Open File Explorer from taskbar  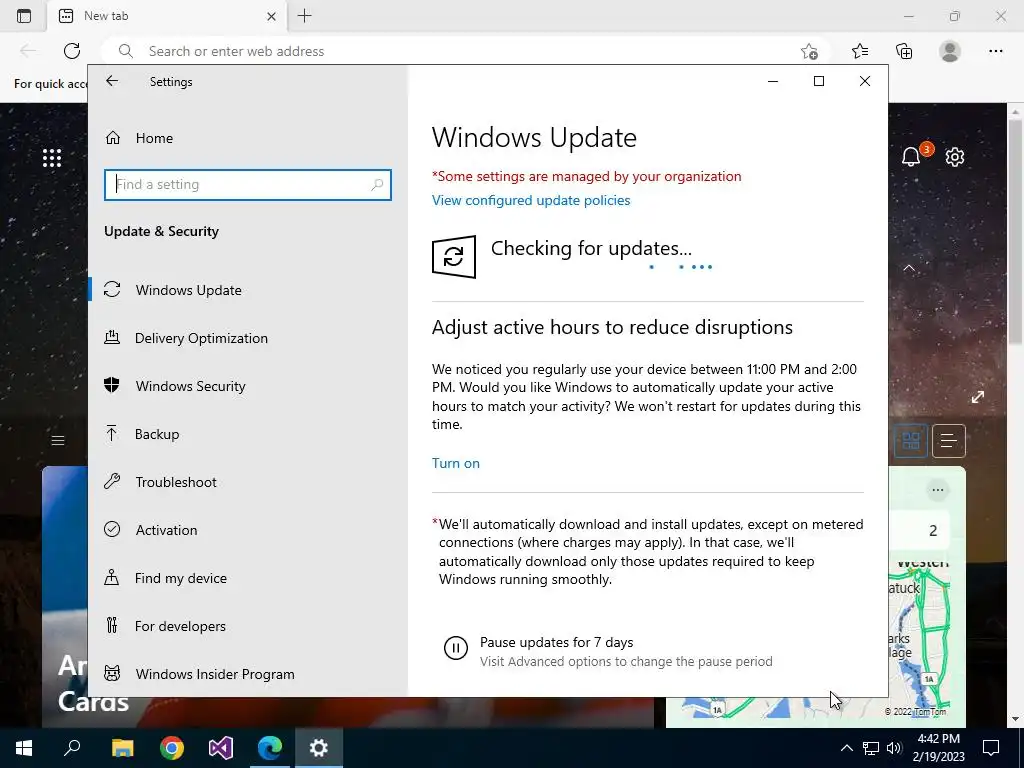click(x=122, y=748)
